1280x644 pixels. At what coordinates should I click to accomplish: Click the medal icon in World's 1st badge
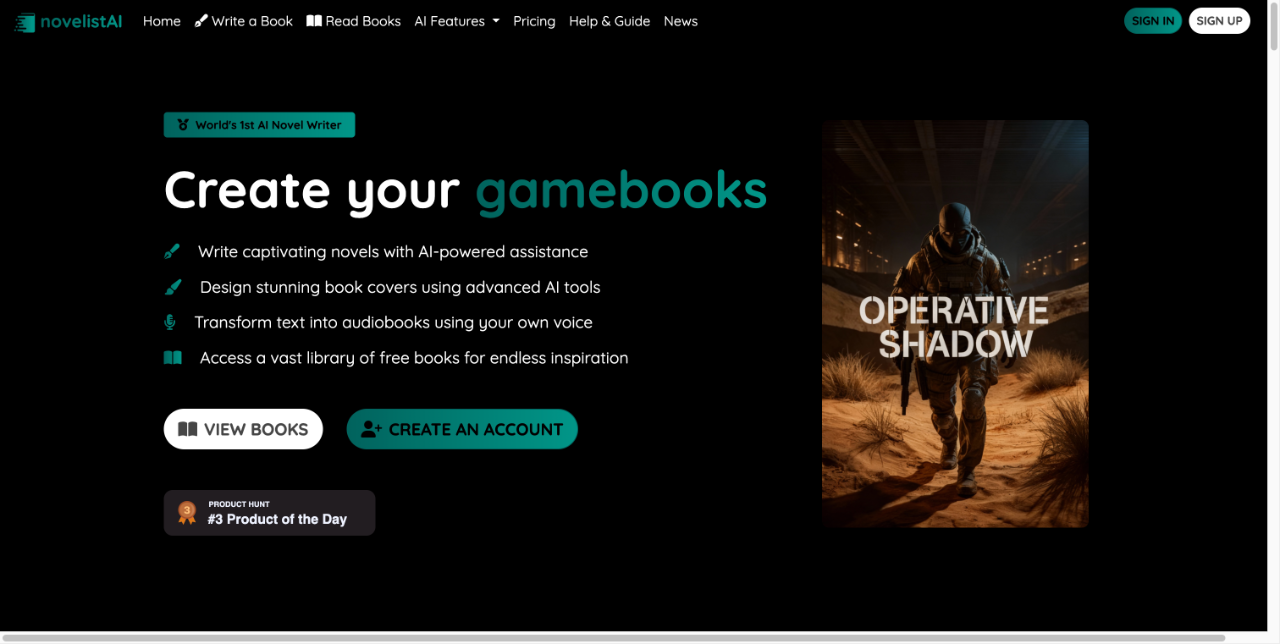pyautogui.click(x=183, y=125)
